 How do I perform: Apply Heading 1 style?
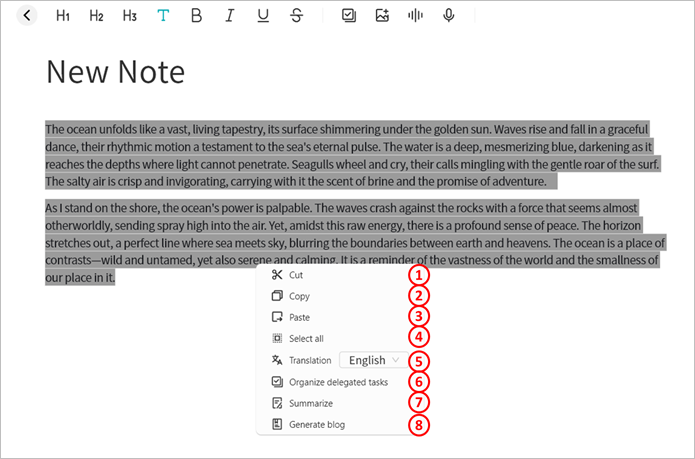click(63, 16)
